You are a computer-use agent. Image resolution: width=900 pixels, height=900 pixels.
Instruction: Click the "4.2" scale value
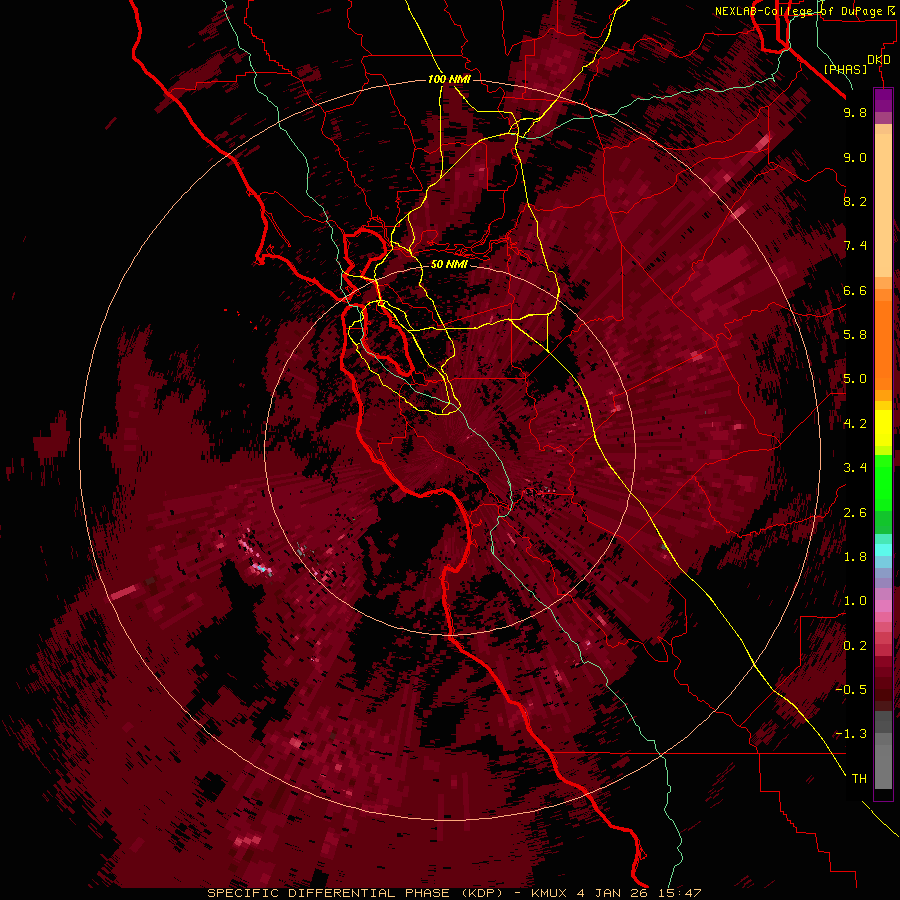855,424
